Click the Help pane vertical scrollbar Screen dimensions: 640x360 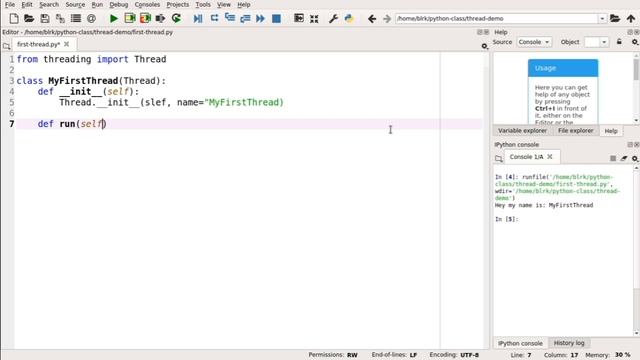[636, 88]
